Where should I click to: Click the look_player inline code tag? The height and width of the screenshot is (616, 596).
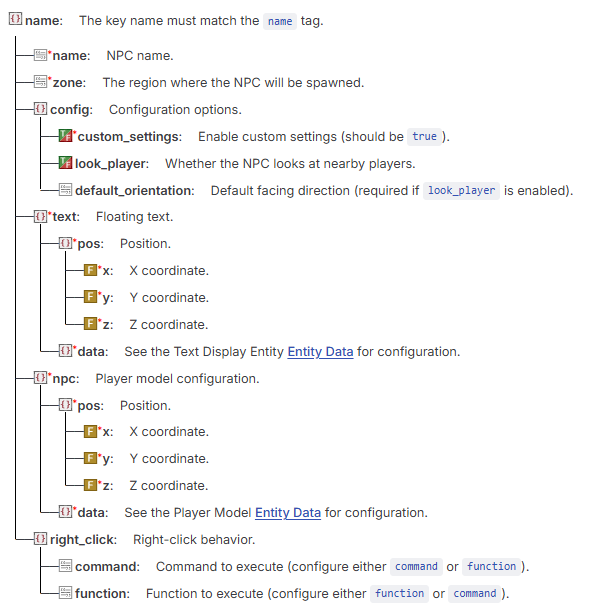461,191
